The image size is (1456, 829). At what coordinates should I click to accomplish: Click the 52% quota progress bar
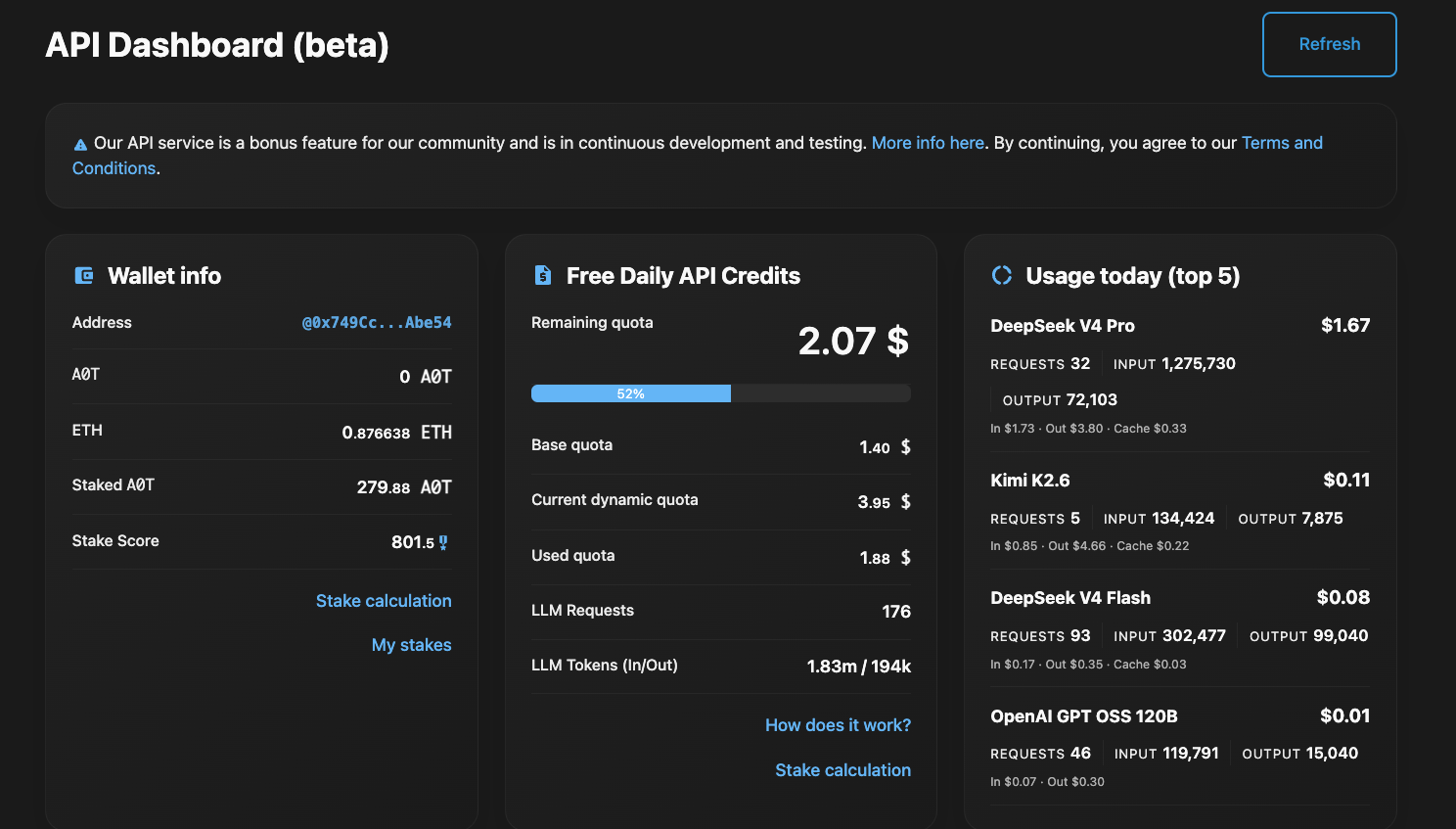(721, 393)
